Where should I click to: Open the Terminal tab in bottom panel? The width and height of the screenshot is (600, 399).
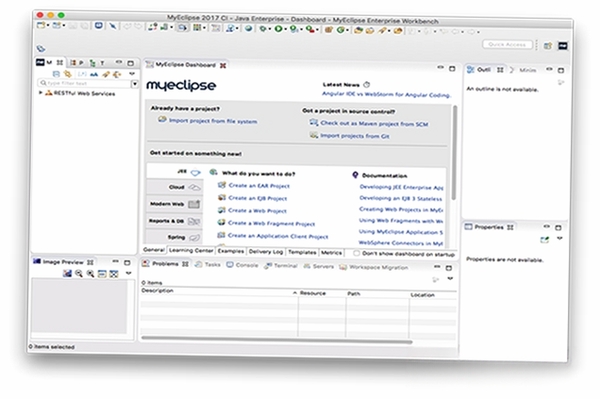click(281, 265)
